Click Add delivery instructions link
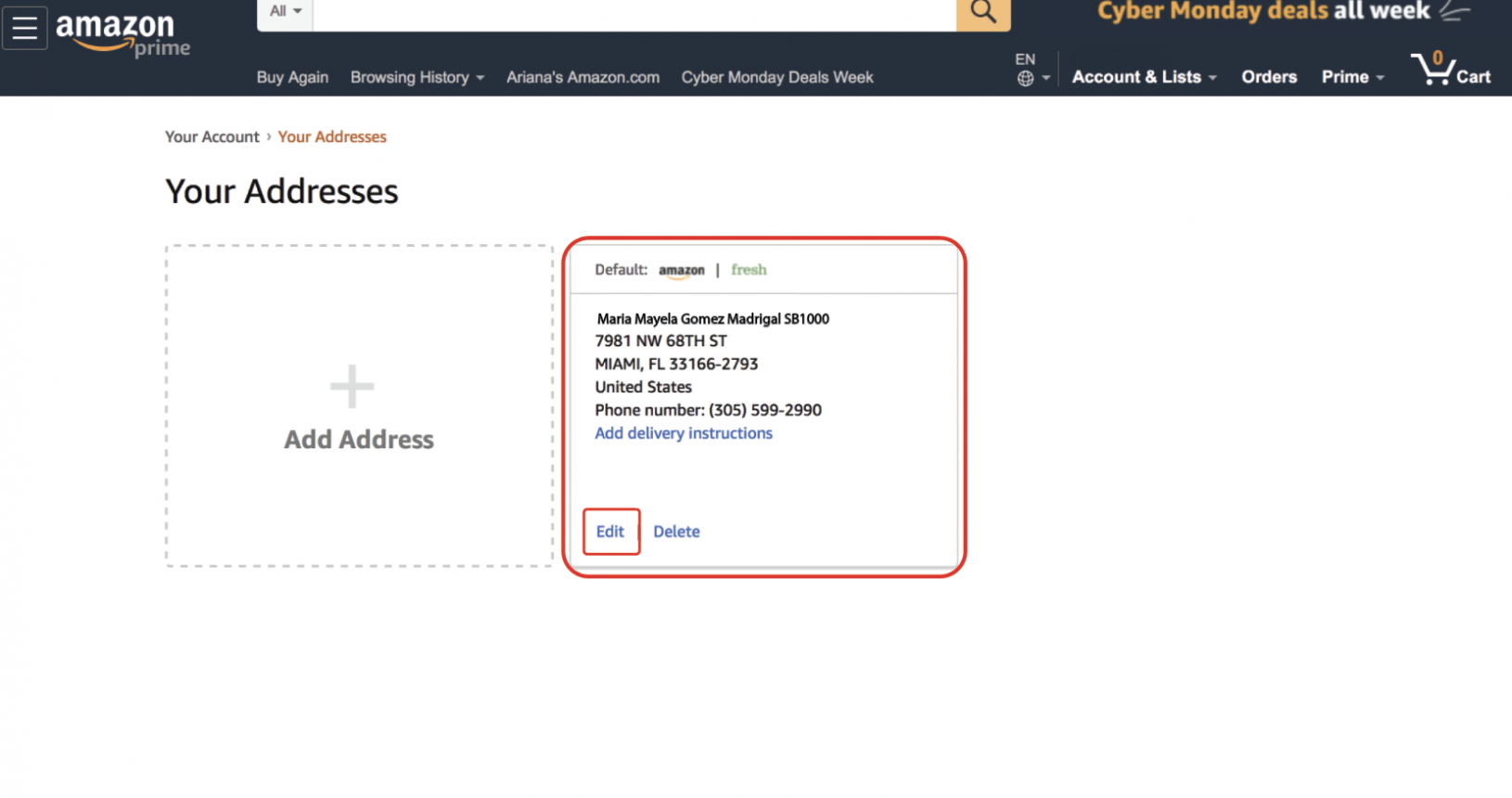Viewport: 1512px width, 798px height. (684, 433)
